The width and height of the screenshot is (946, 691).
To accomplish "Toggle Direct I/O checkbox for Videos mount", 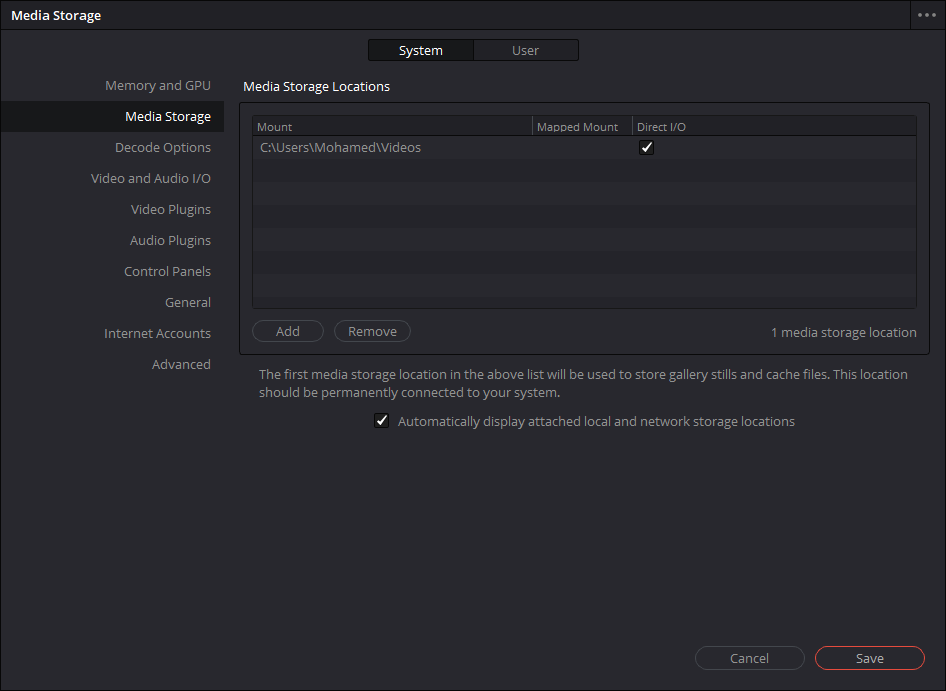I will pyautogui.click(x=646, y=148).
